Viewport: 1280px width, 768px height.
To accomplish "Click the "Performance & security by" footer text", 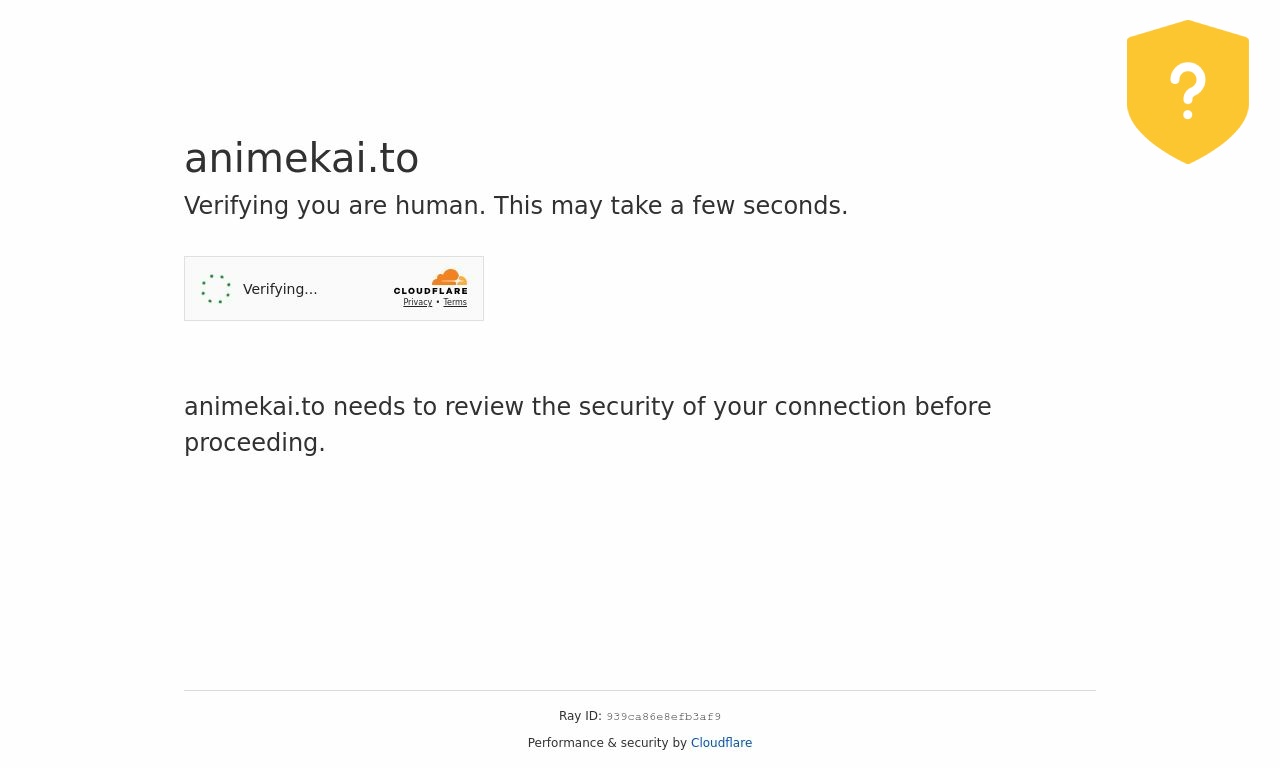I will coord(607,743).
